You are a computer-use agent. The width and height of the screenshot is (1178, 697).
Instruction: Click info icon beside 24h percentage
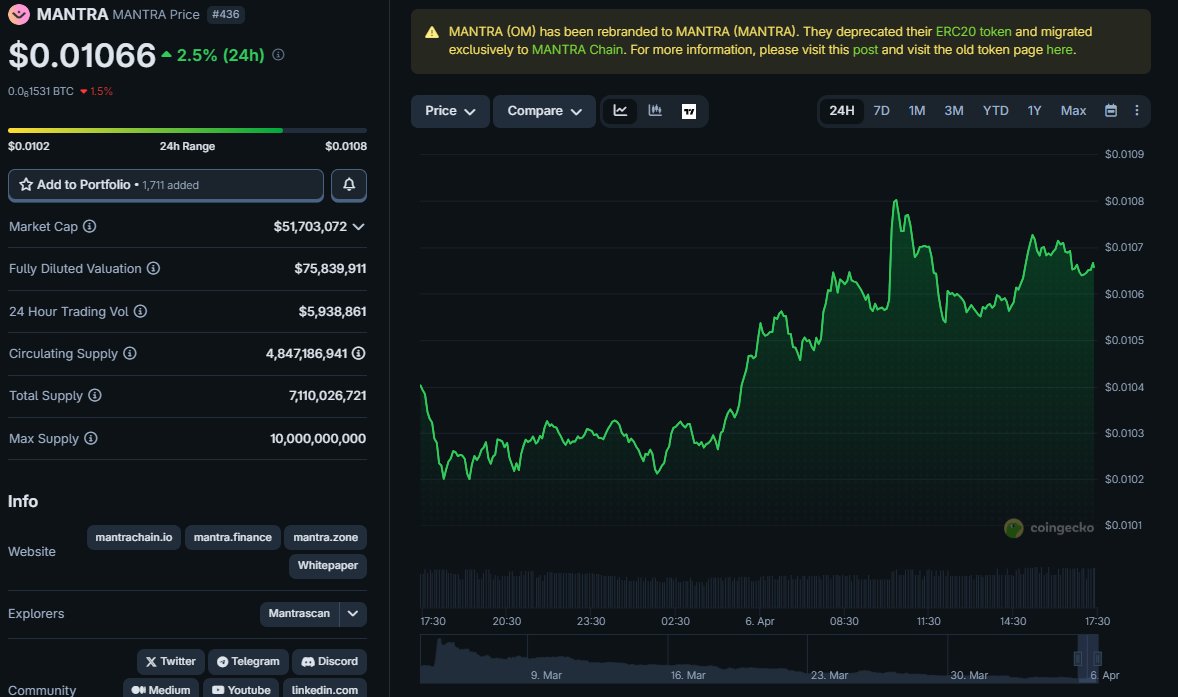[x=278, y=55]
